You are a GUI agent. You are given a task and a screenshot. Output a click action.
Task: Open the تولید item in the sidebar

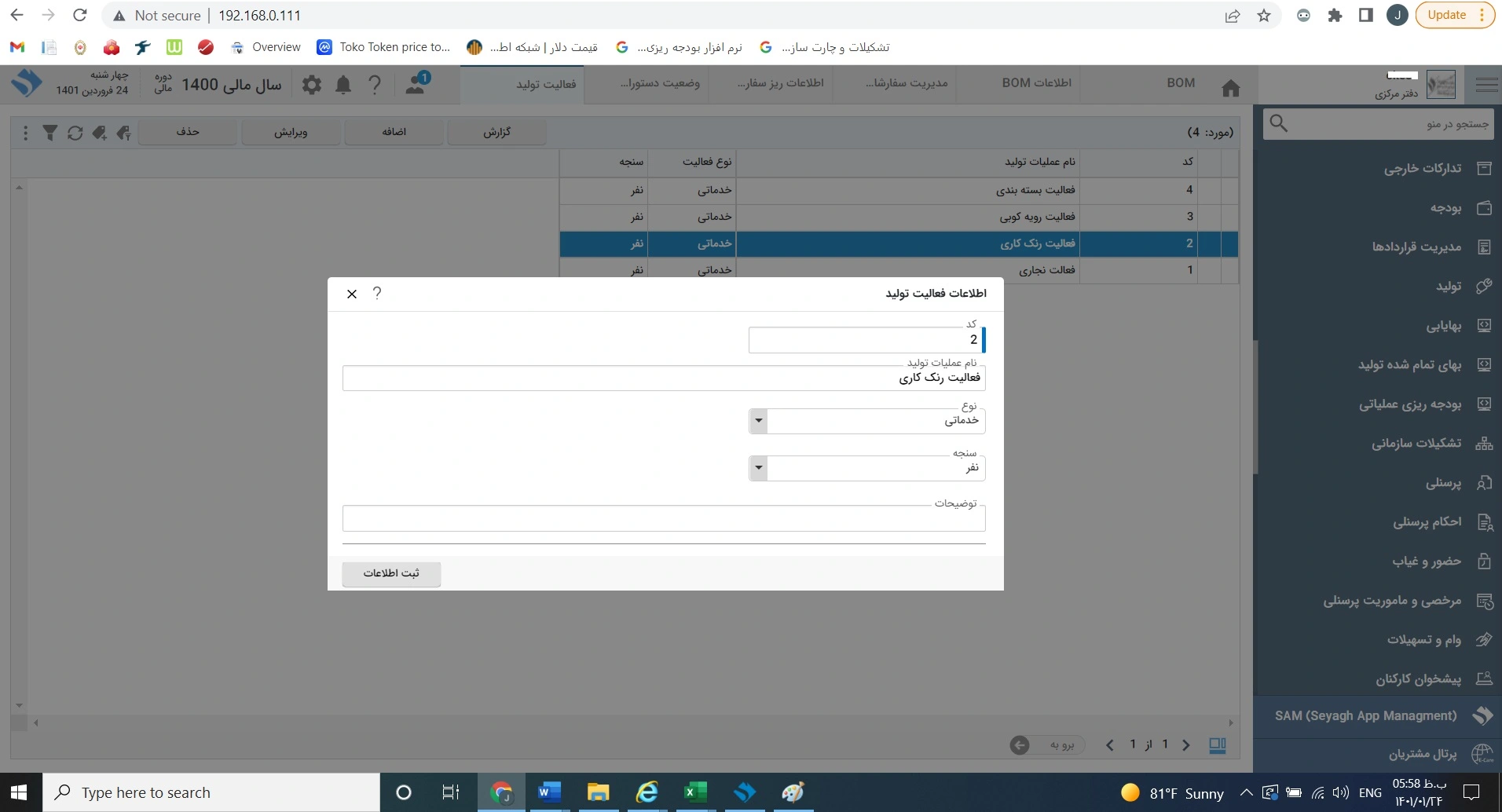(1448, 286)
